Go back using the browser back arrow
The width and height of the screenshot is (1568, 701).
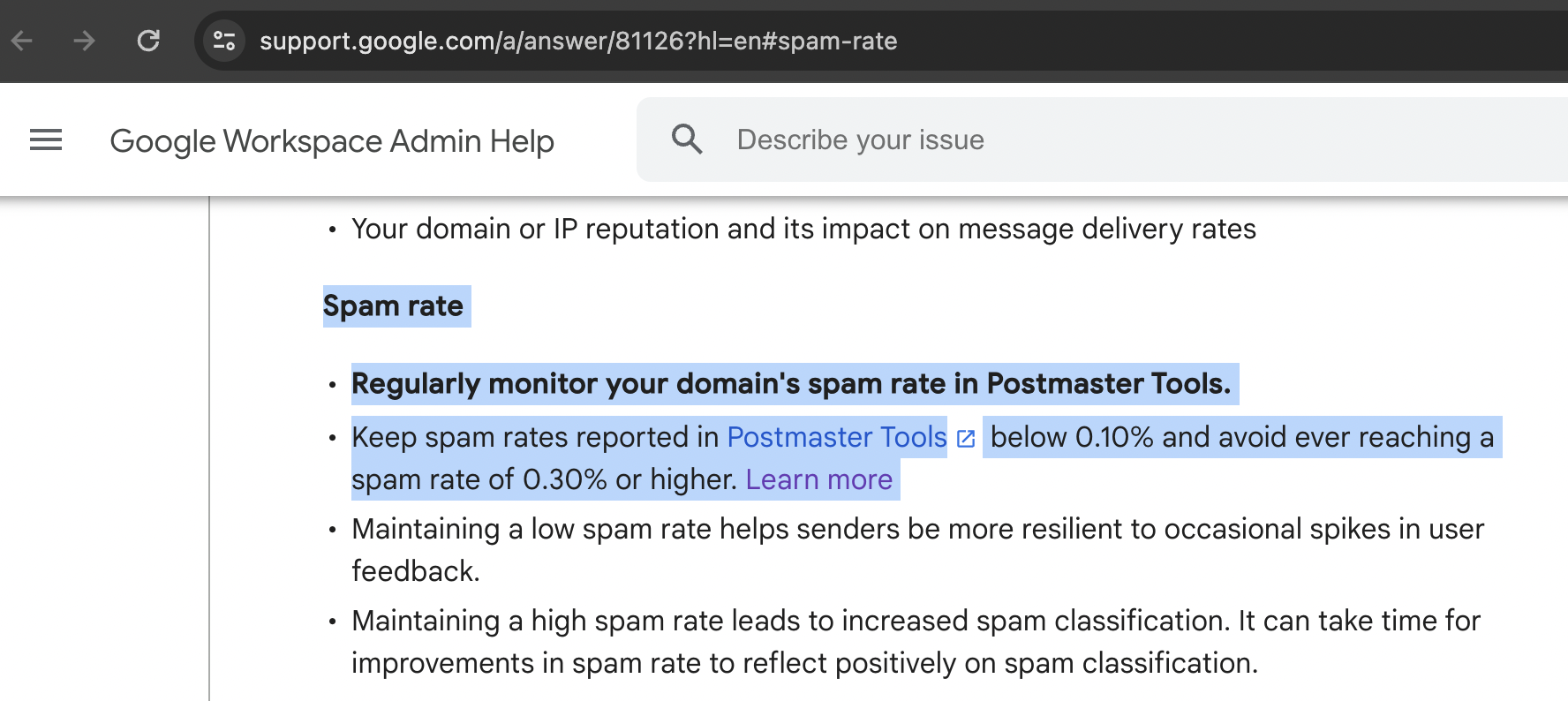(x=22, y=41)
